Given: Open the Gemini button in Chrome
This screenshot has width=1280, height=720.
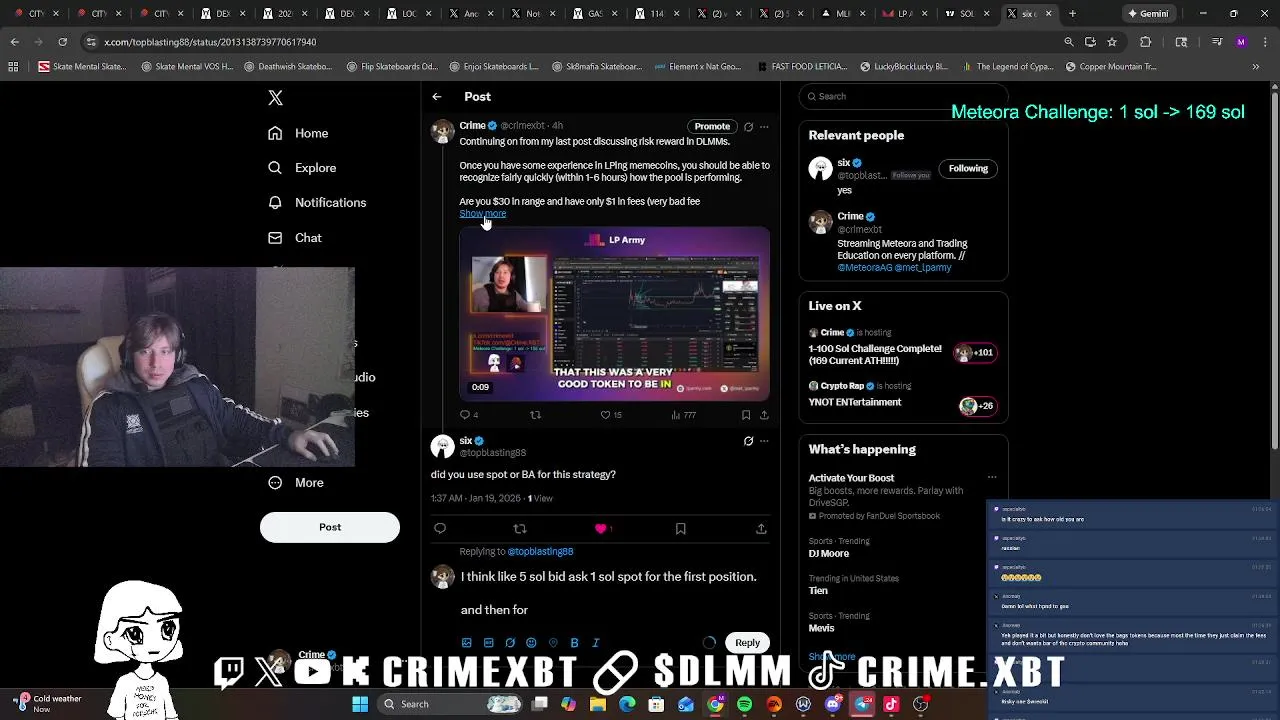Looking at the screenshot, I should click(x=1148, y=14).
